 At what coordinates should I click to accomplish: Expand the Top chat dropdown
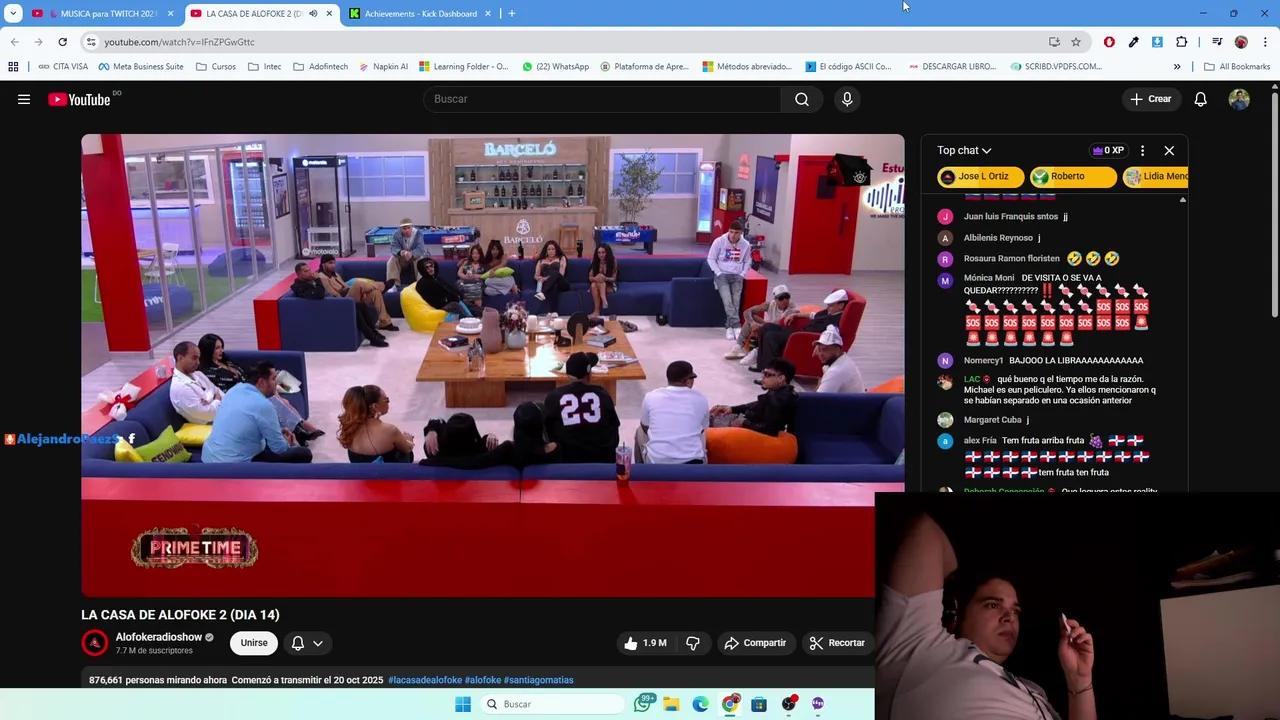(964, 151)
